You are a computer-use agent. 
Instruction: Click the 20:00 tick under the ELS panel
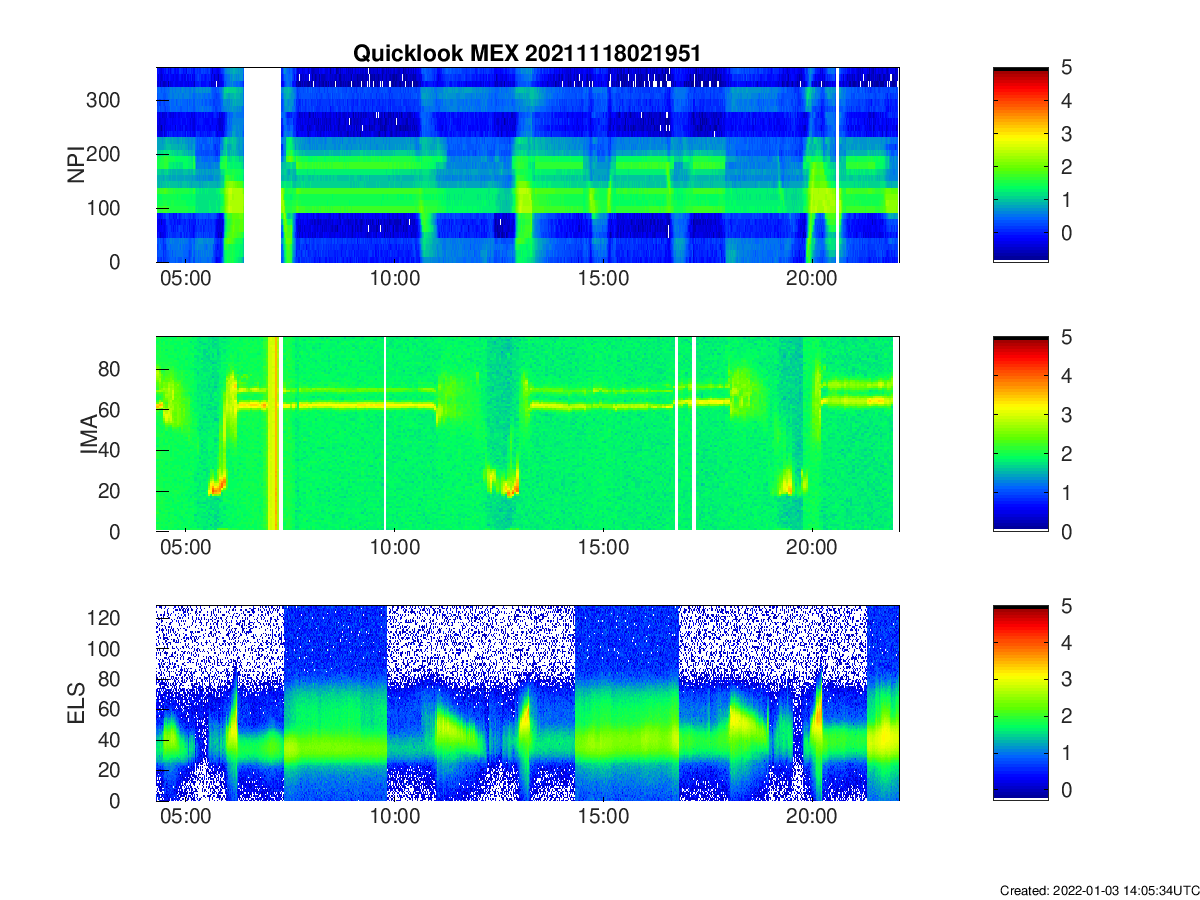click(x=811, y=818)
